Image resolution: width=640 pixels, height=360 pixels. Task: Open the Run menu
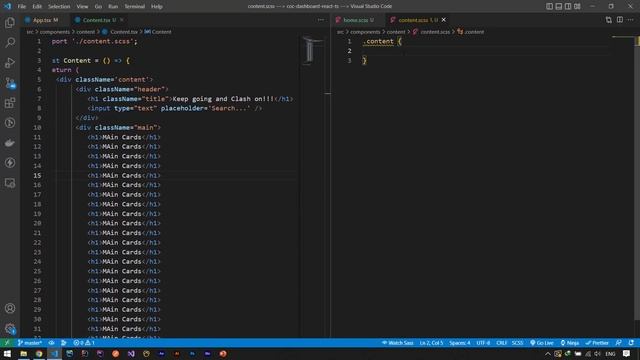pyautogui.click(x=113, y=7)
